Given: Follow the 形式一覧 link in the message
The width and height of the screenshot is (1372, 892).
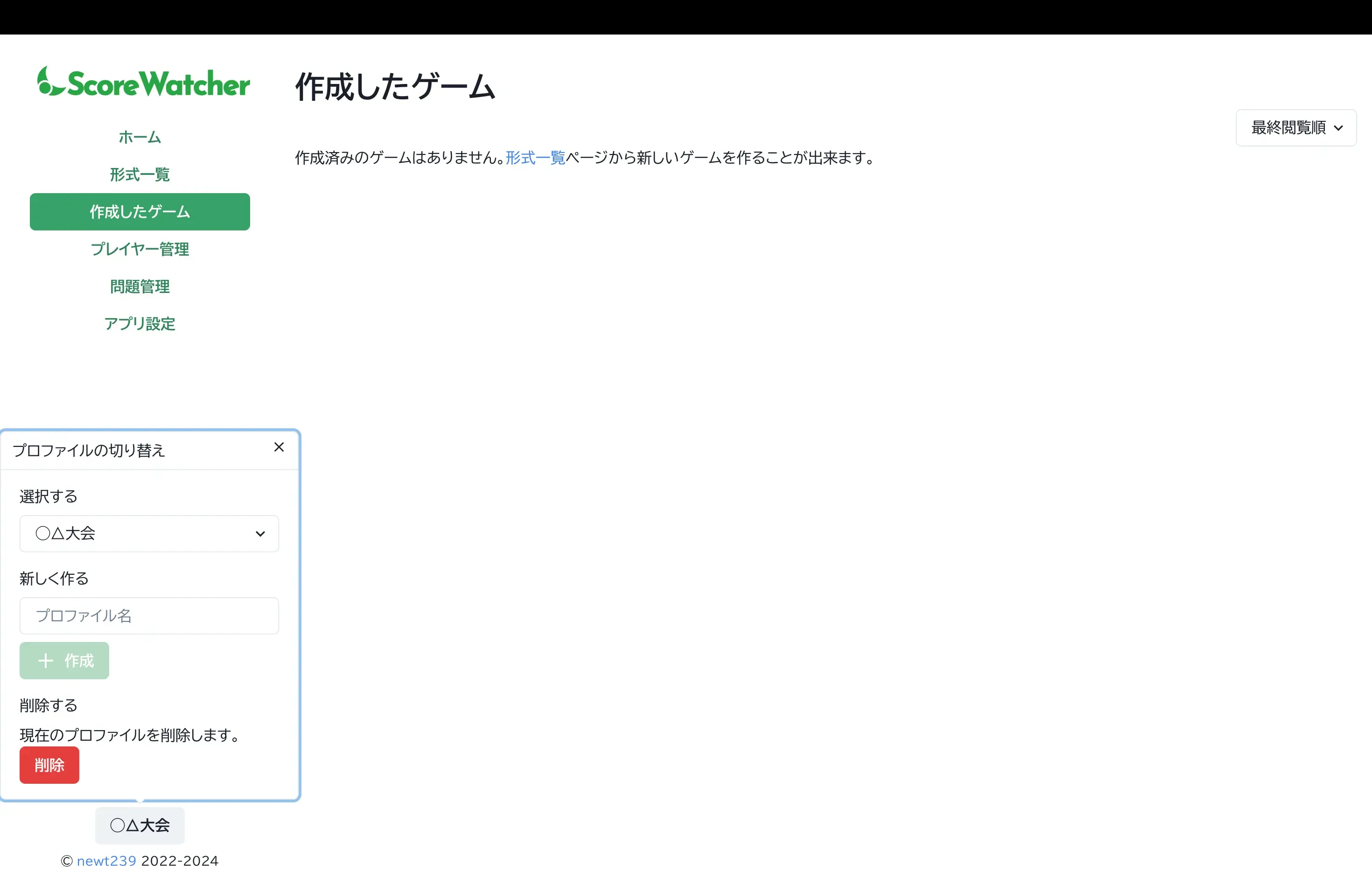Looking at the screenshot, I should coord(536,158).
